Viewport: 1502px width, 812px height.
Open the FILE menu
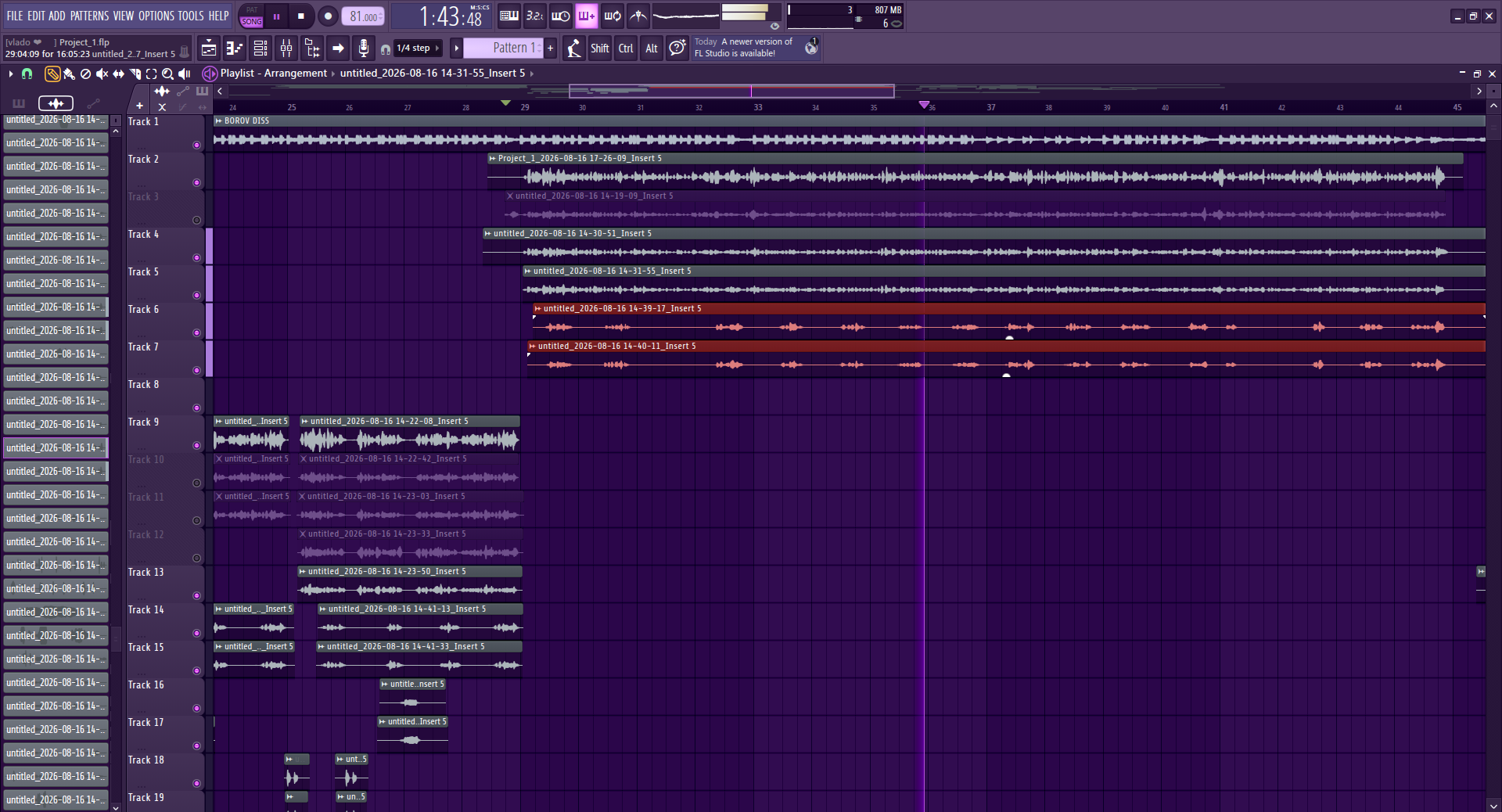tap(15, 16)
